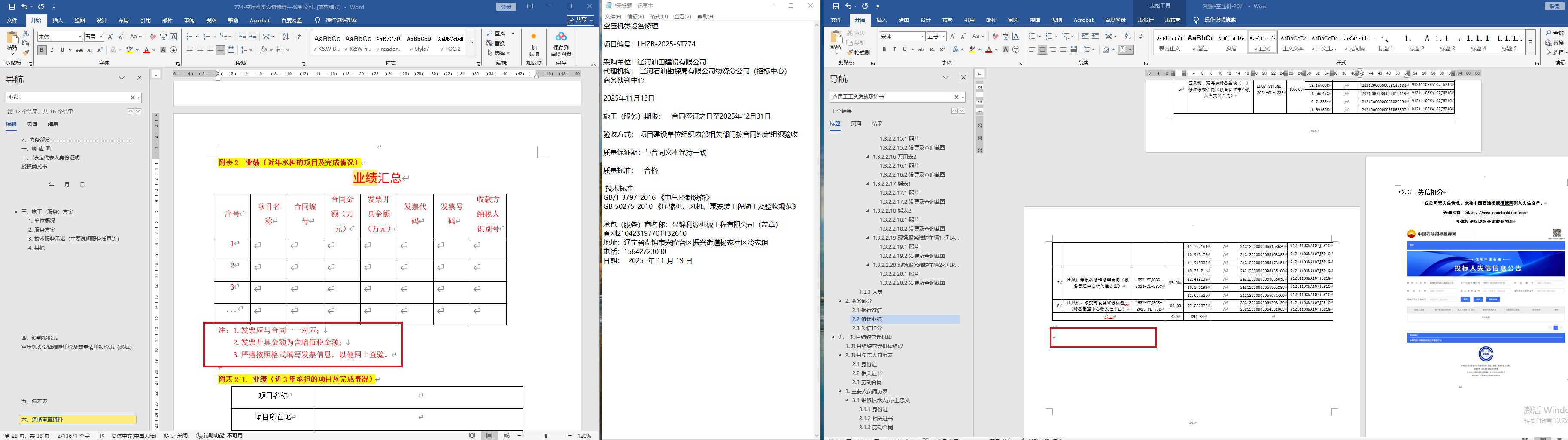Apply yellow text highlight in the 774-空压机 ribbon
Image resolution: width=1568 pixels, height=440 pixels.
[x=129, y=50]
